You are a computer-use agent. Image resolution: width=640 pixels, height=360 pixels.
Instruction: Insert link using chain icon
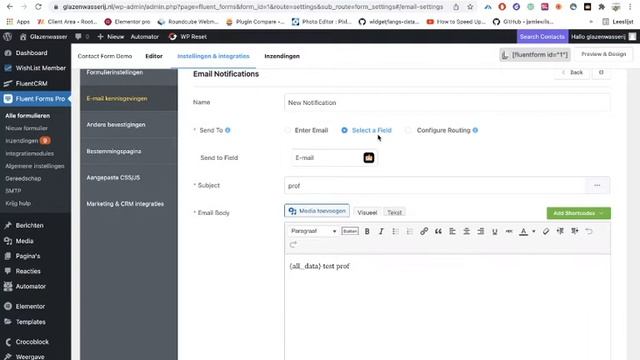tap(424, 231)
